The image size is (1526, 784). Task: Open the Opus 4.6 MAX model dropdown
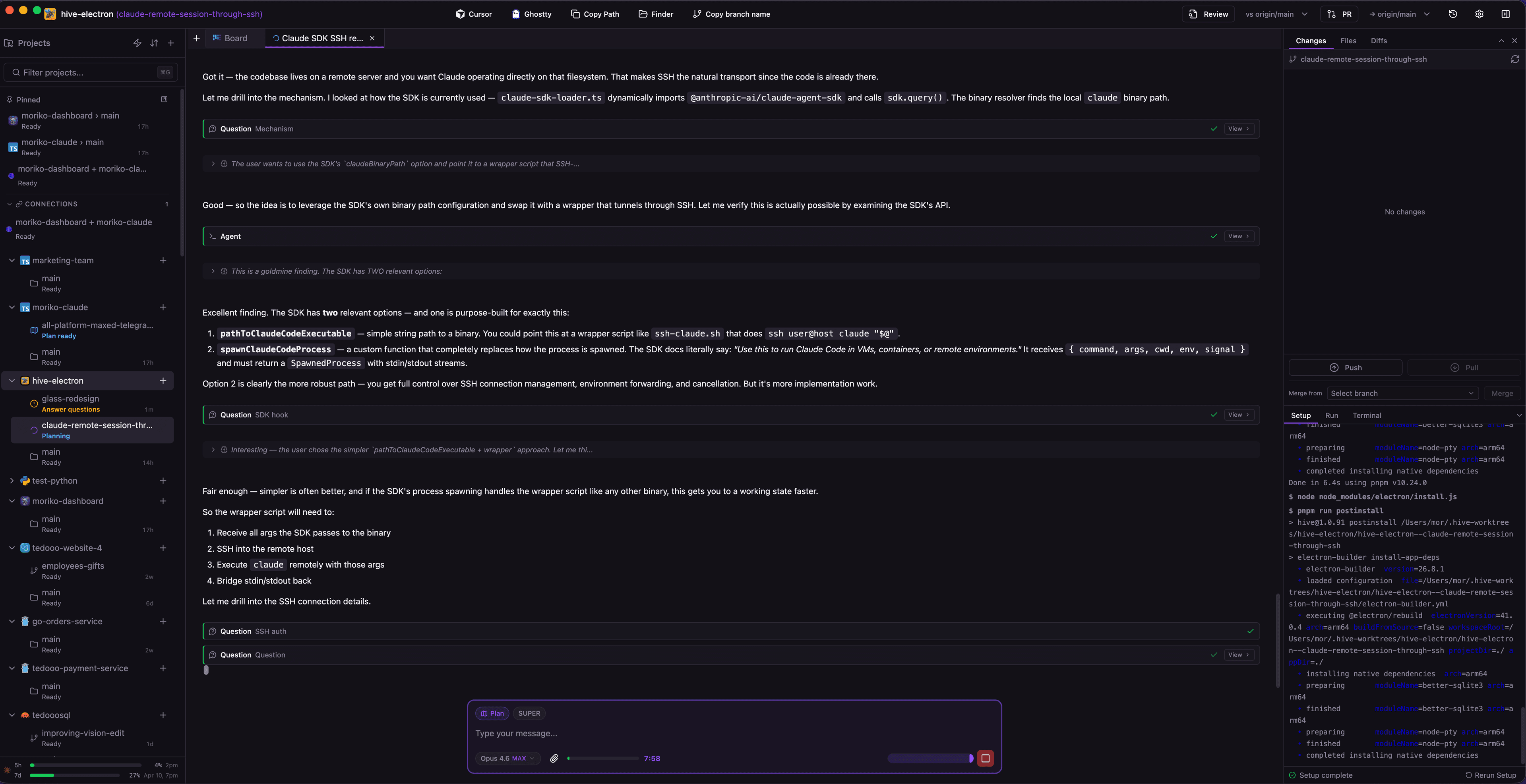click(x=507, y=758)
